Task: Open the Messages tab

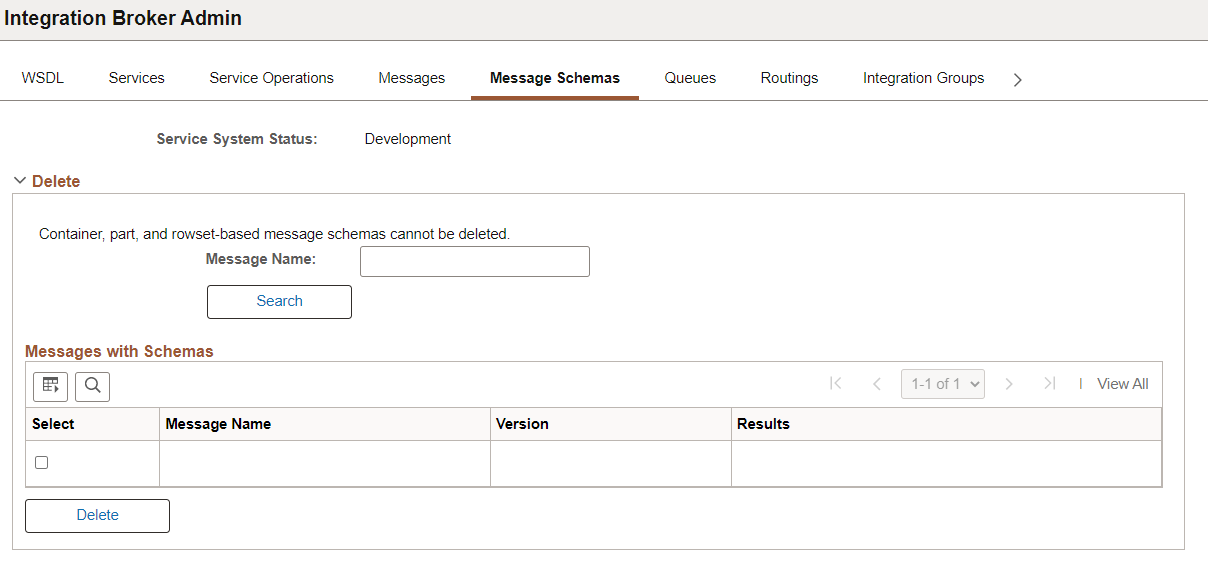Action: point(412,78)
